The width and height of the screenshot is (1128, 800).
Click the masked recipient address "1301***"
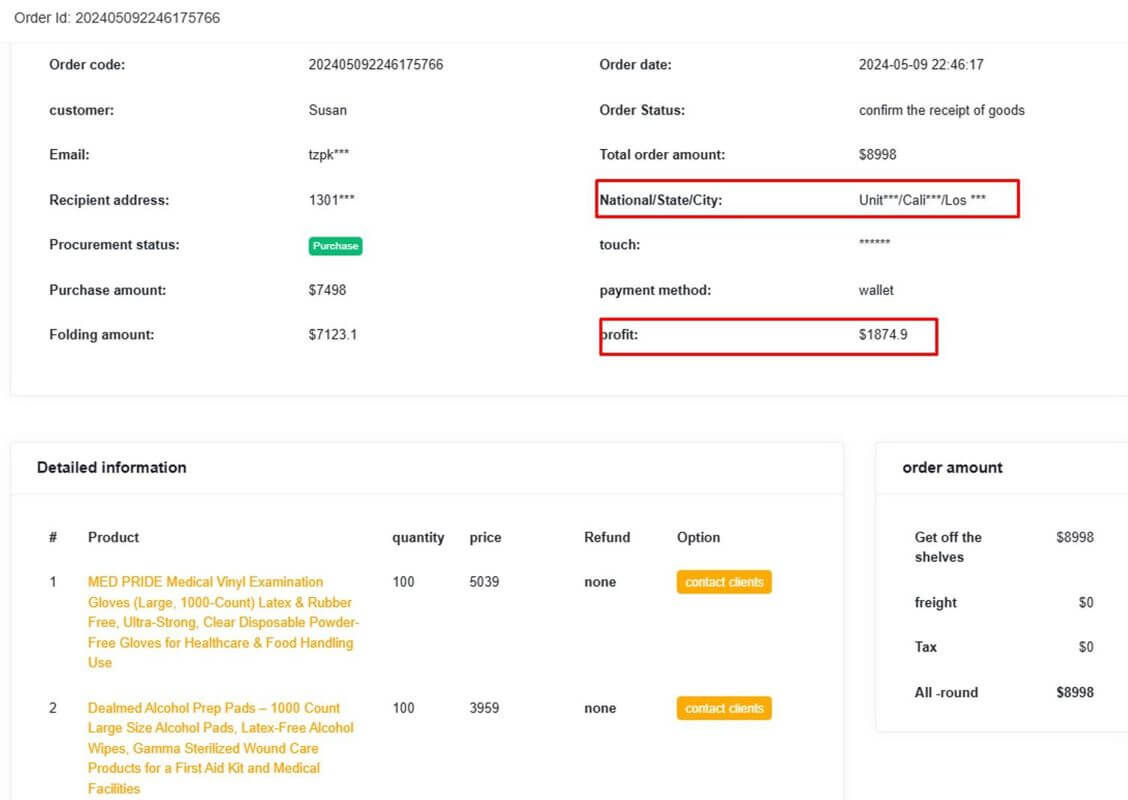tap(330, 200)
